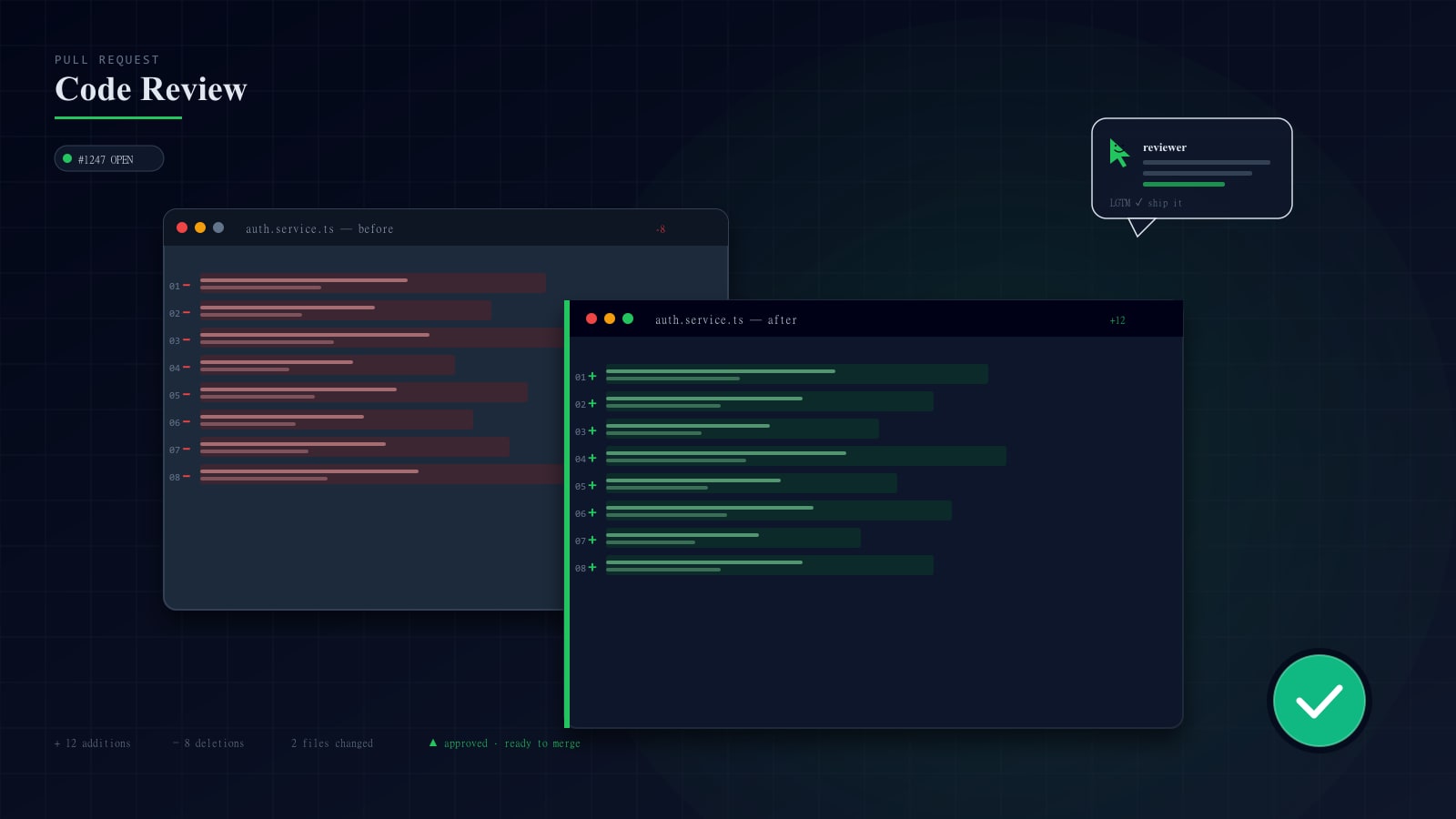Click the plus icon beside line 01 in after diff
Image resolution: width=1456 pixels, height=819 pixels.
pos(592,376)
